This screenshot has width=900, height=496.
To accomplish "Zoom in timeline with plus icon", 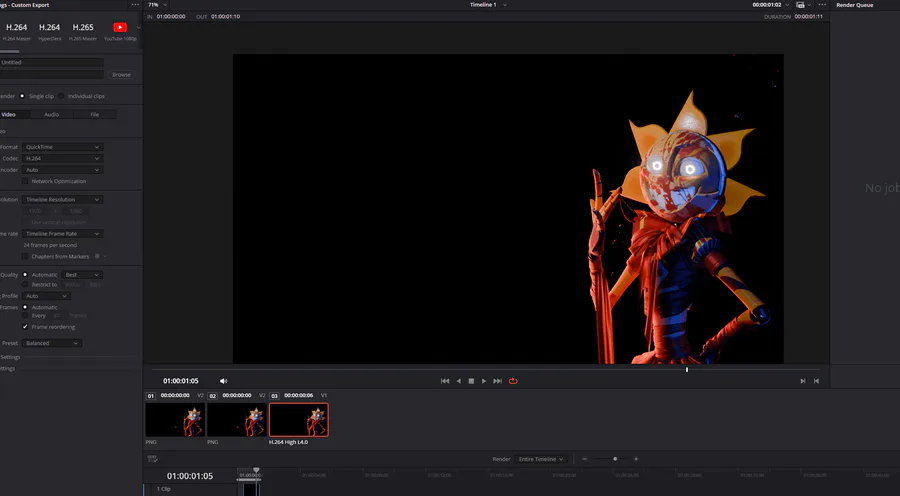I will click(x=636, y=459).
